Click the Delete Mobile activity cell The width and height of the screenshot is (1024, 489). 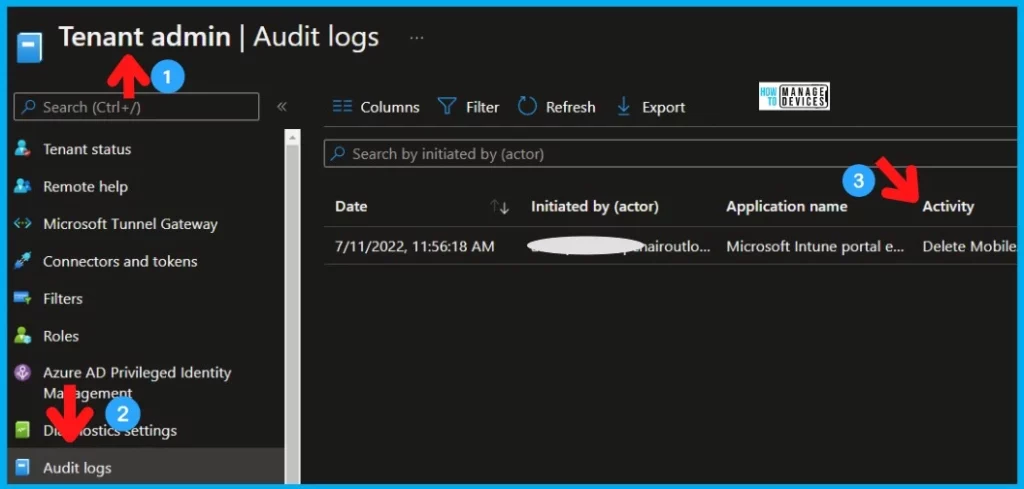[x=970, y=246]
